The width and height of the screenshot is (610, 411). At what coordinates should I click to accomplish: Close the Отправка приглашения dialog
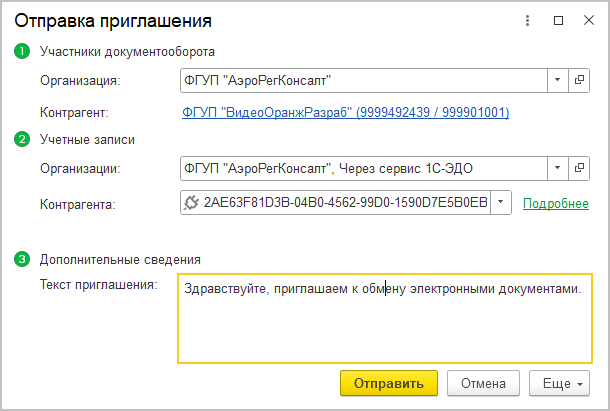587,20
